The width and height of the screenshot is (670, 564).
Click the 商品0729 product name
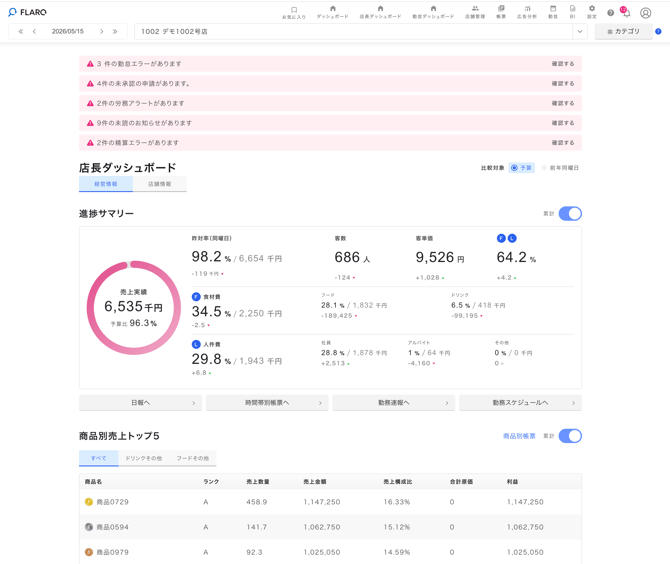(112, 502)
